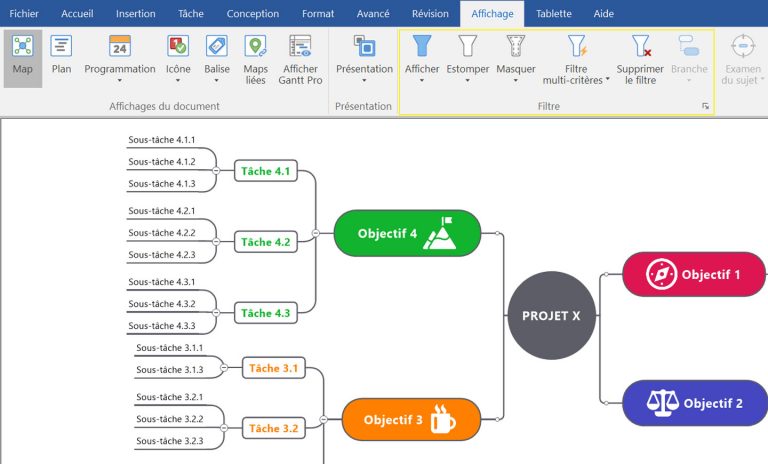Open the Présentation dropdown menu

[x=364, y=62]
